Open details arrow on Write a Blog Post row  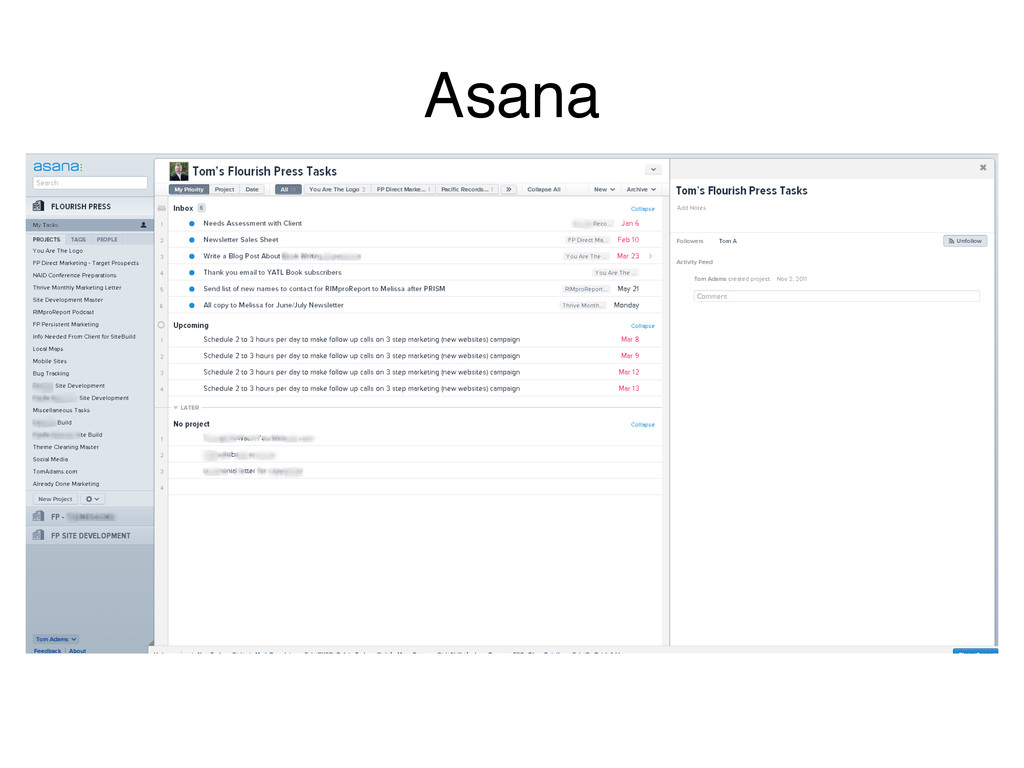[x=650, y=256]
